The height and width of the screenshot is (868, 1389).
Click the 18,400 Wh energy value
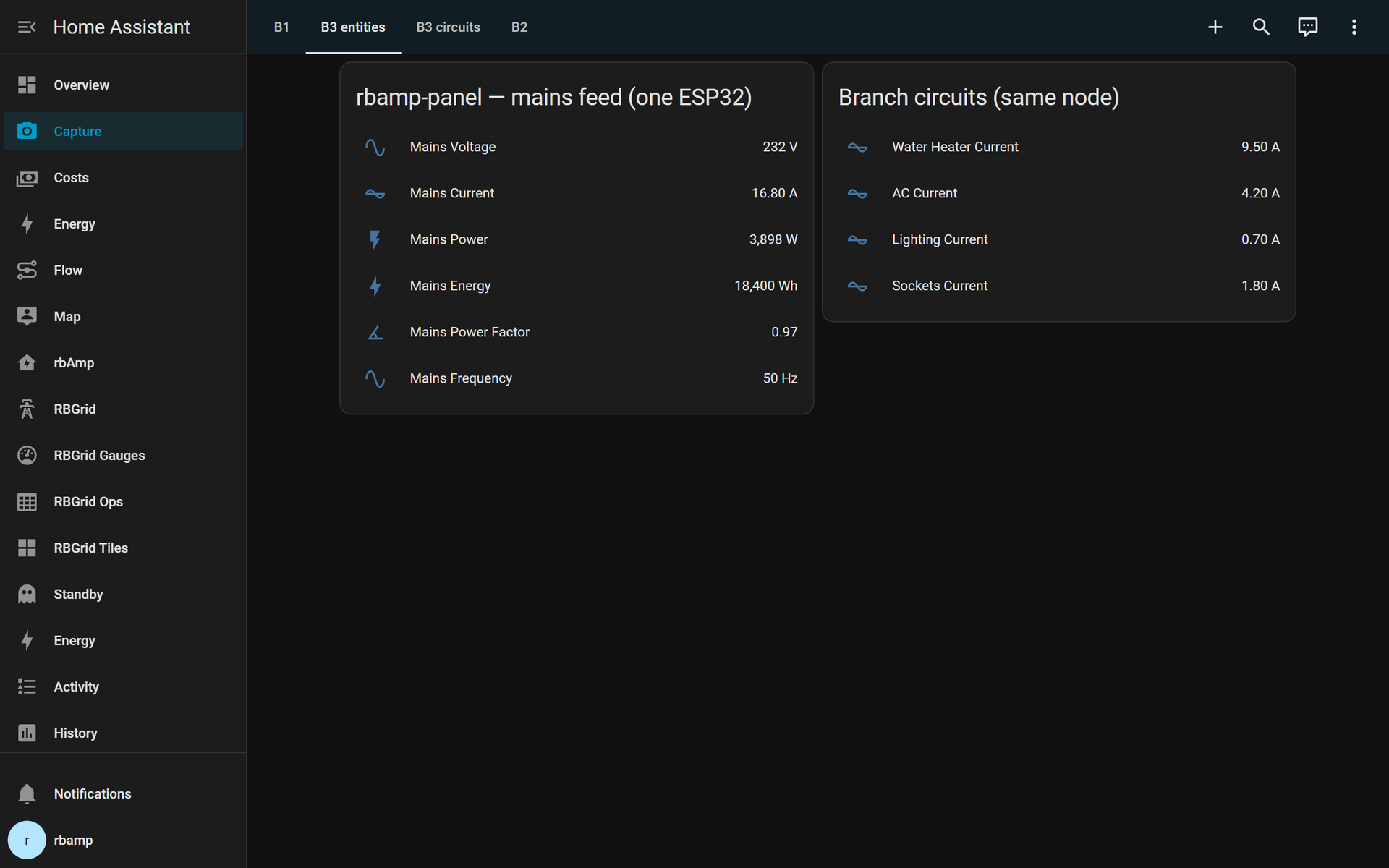[x=766, y=286]
